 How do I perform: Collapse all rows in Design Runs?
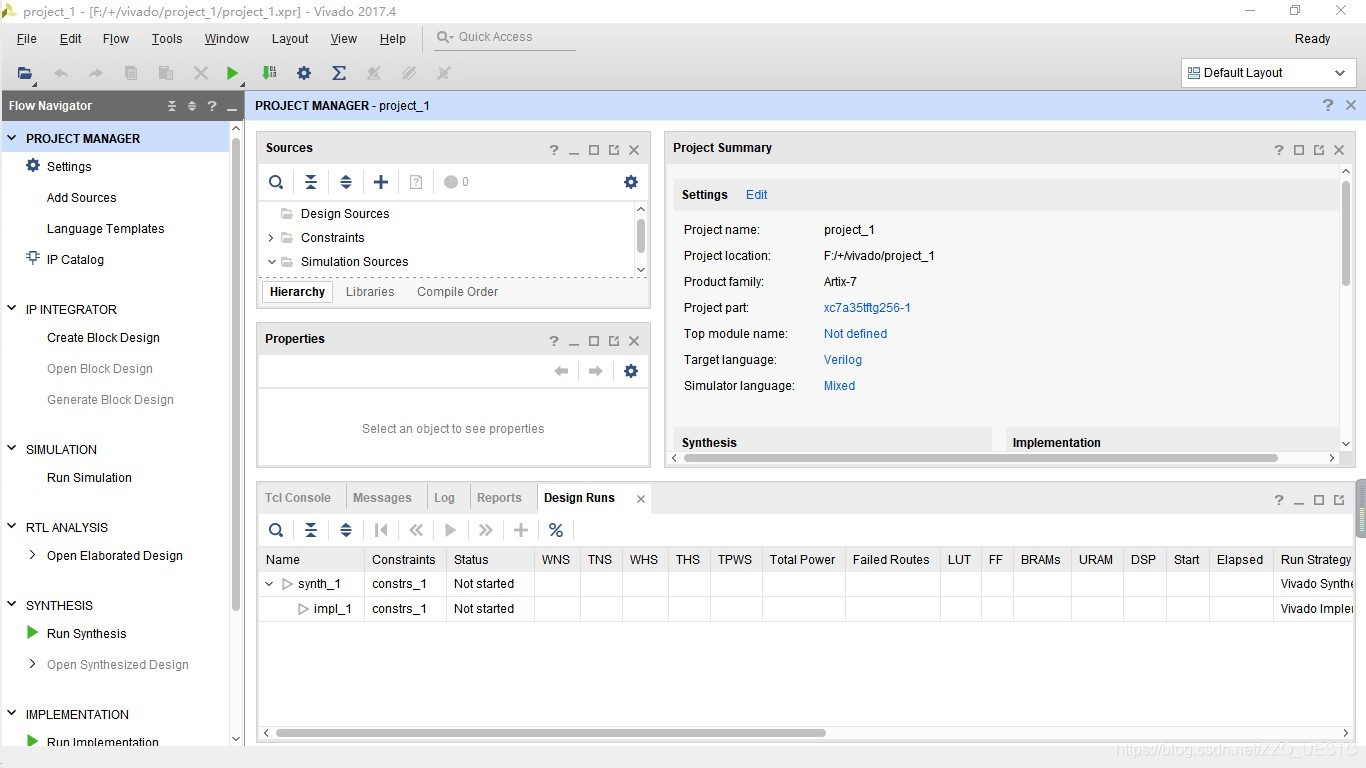click(311, 530)
